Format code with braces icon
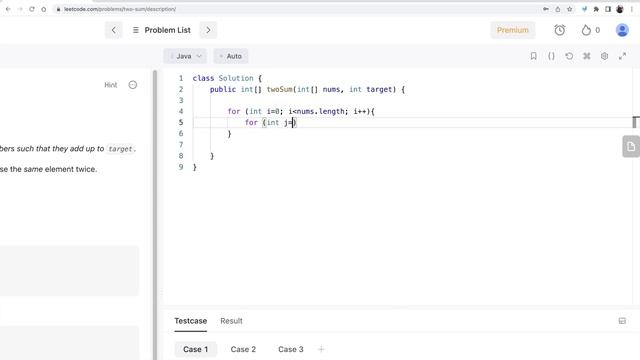The width and height of the screenshot is (640, 360). coord(551,56)
